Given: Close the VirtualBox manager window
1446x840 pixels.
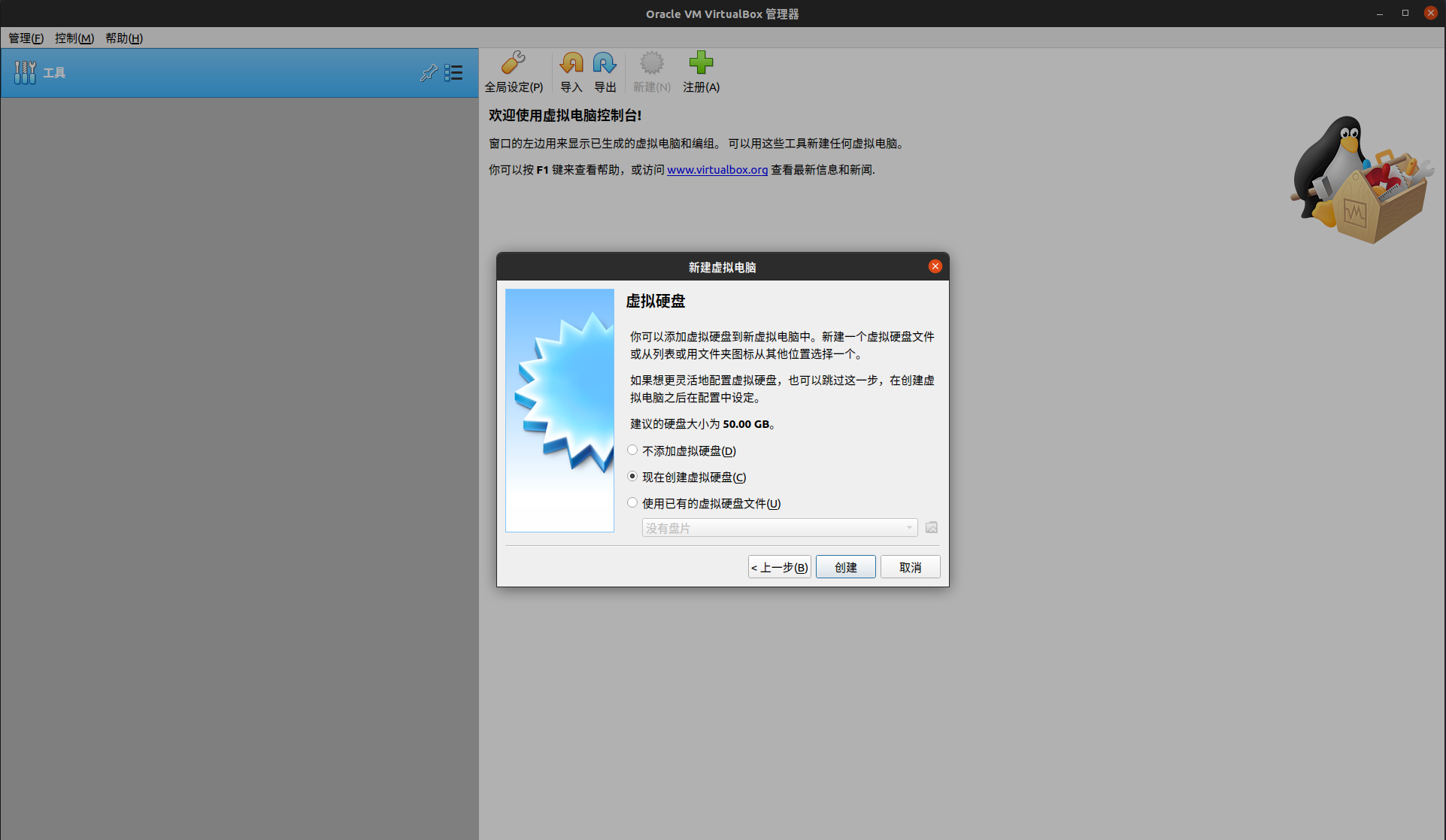Looking at the screenshot, I should tap(1431, 14).
